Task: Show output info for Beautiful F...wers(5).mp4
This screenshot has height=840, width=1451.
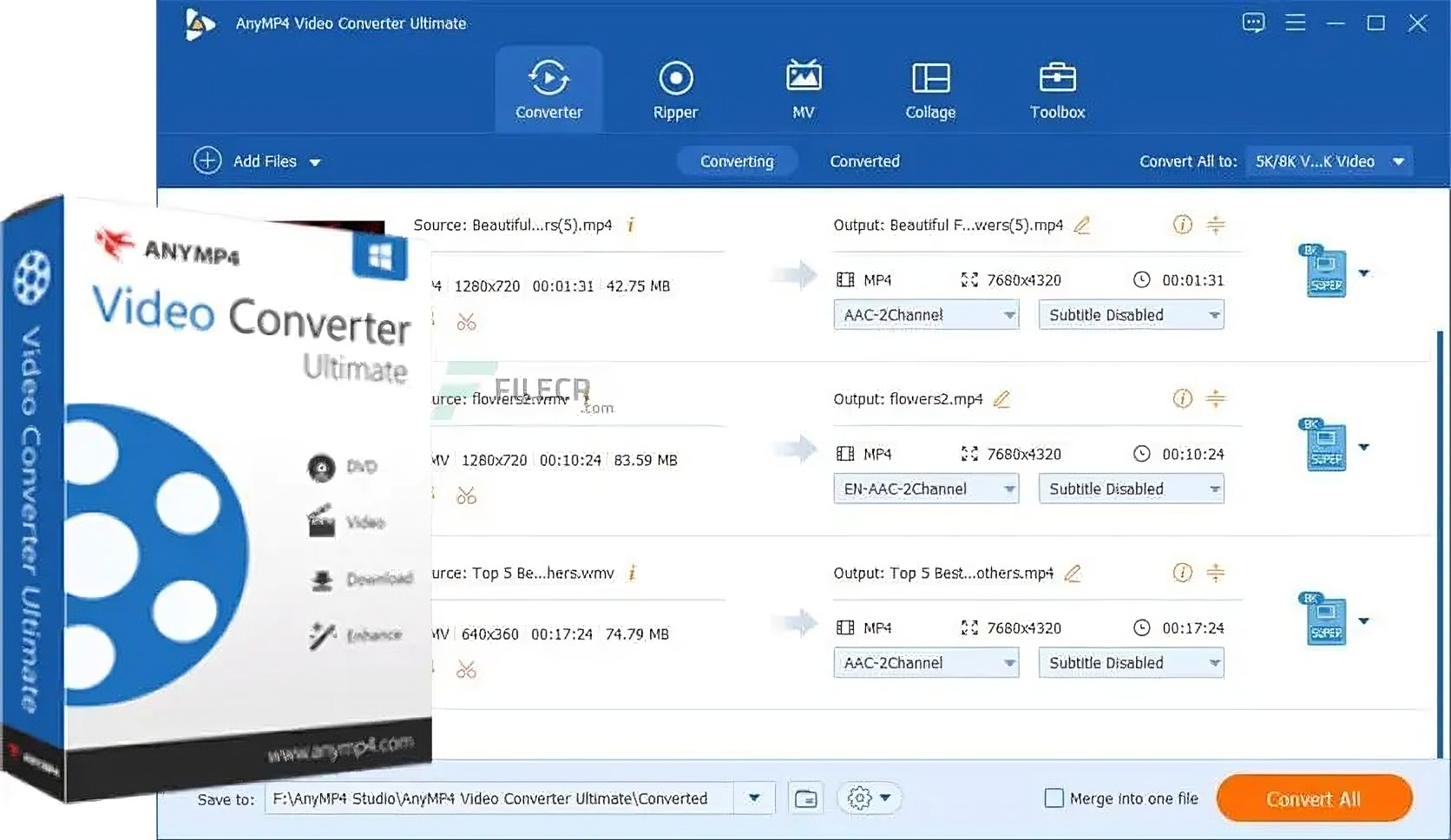Action: (1182, 225)
